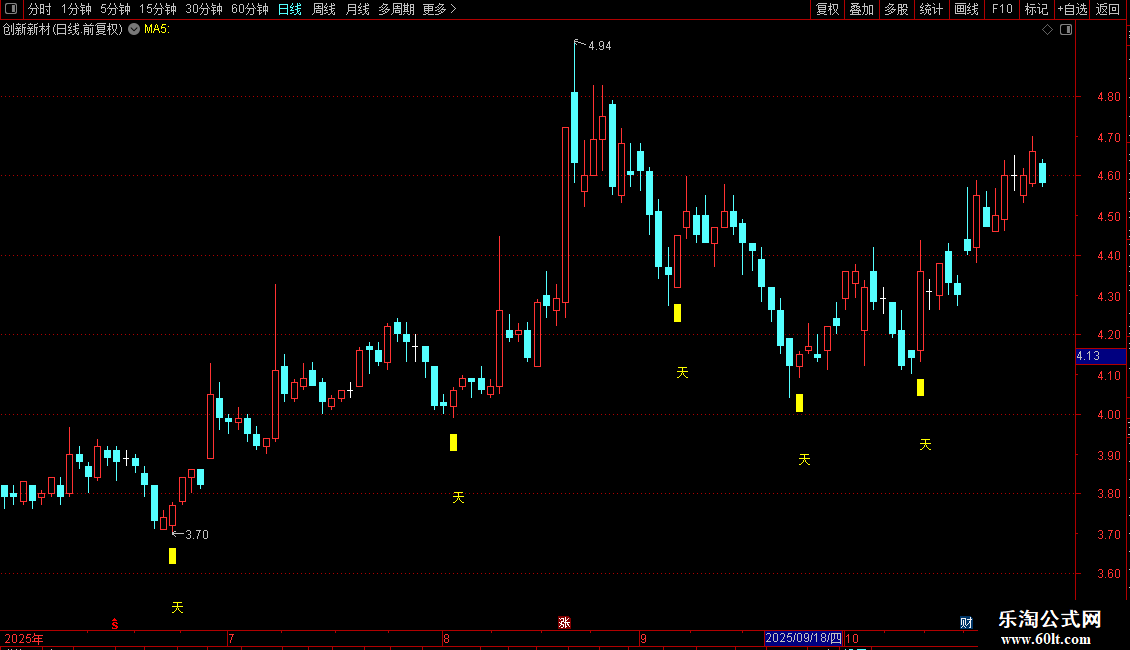
Task: Select the 1分钟 period
Action: [76, 9]
